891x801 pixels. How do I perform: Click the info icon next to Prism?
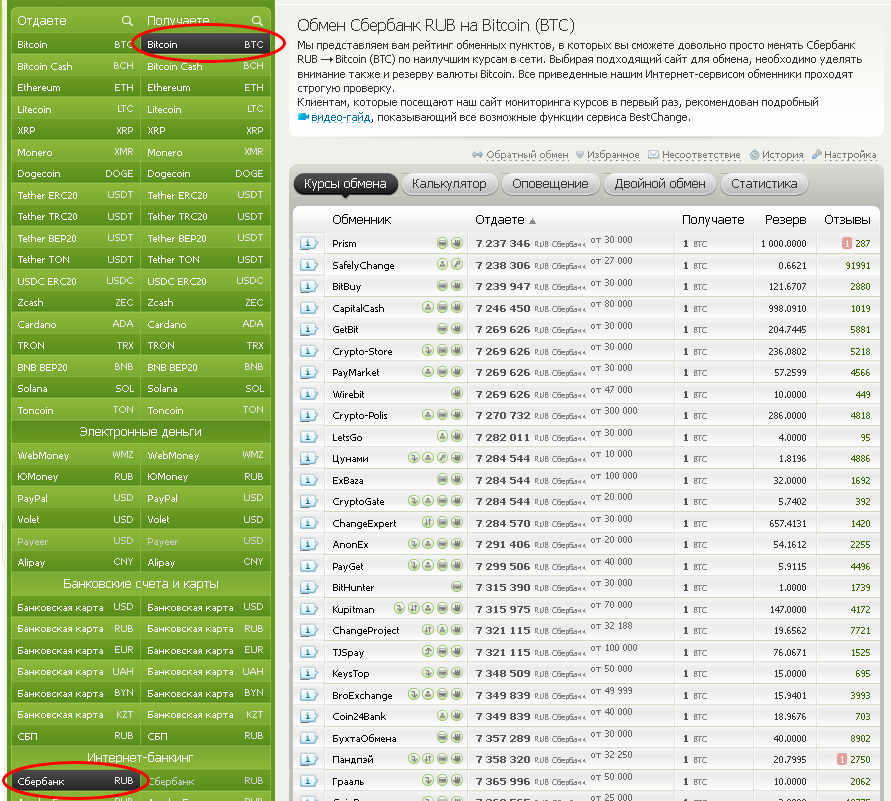pos(309,244)
